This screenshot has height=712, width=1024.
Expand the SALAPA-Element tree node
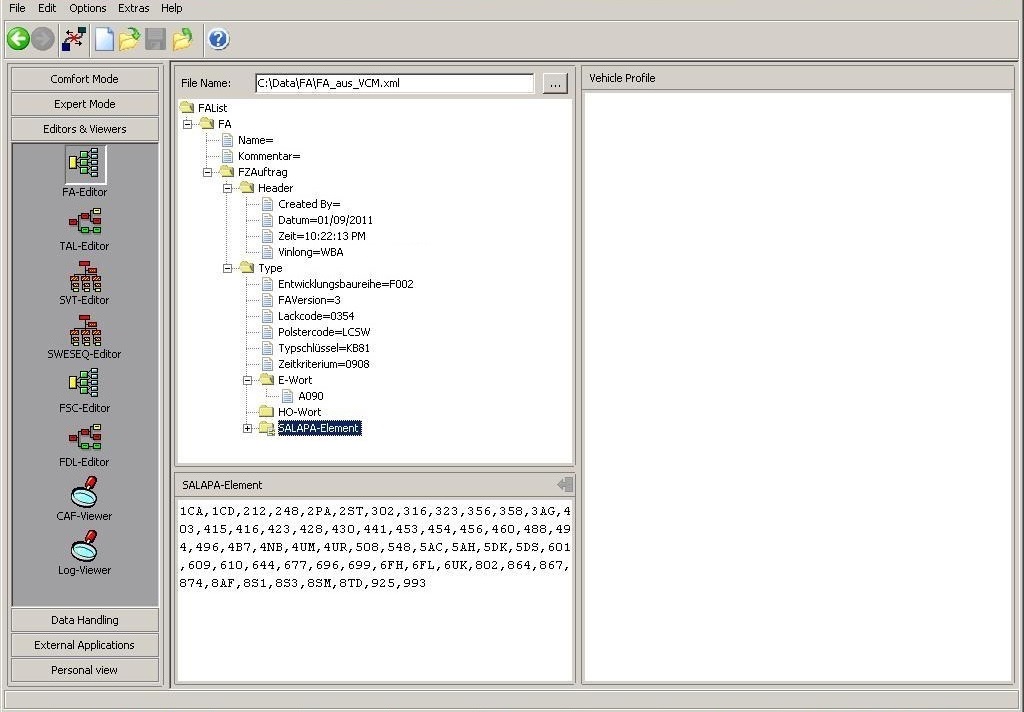(248, 429)
